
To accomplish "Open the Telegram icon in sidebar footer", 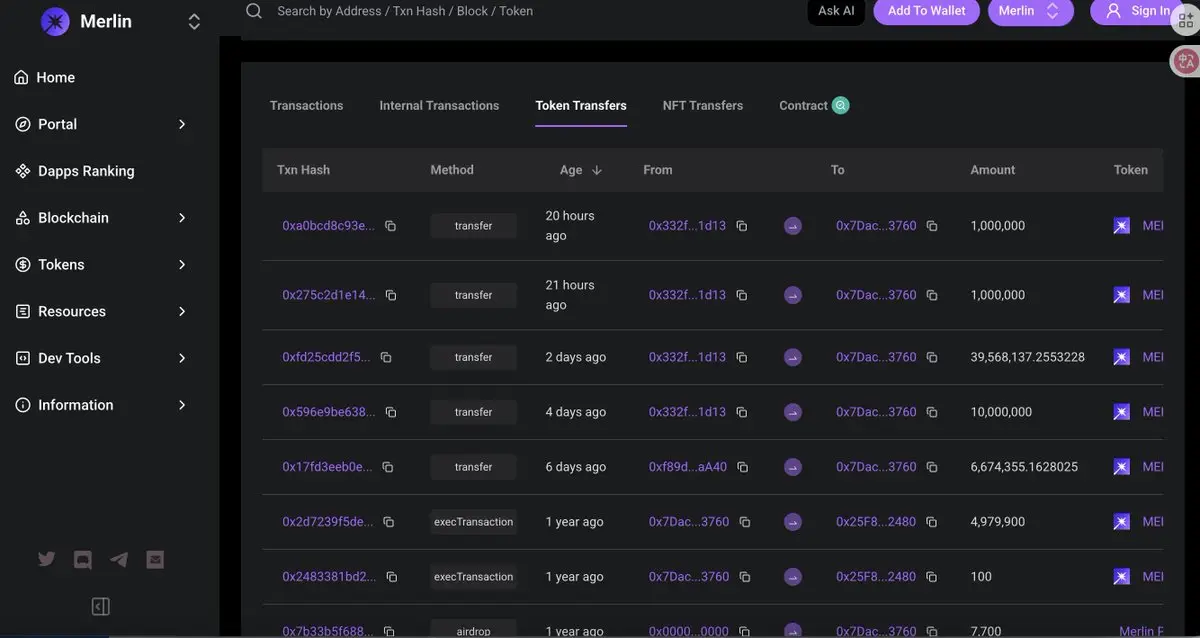I will [119, 560].
